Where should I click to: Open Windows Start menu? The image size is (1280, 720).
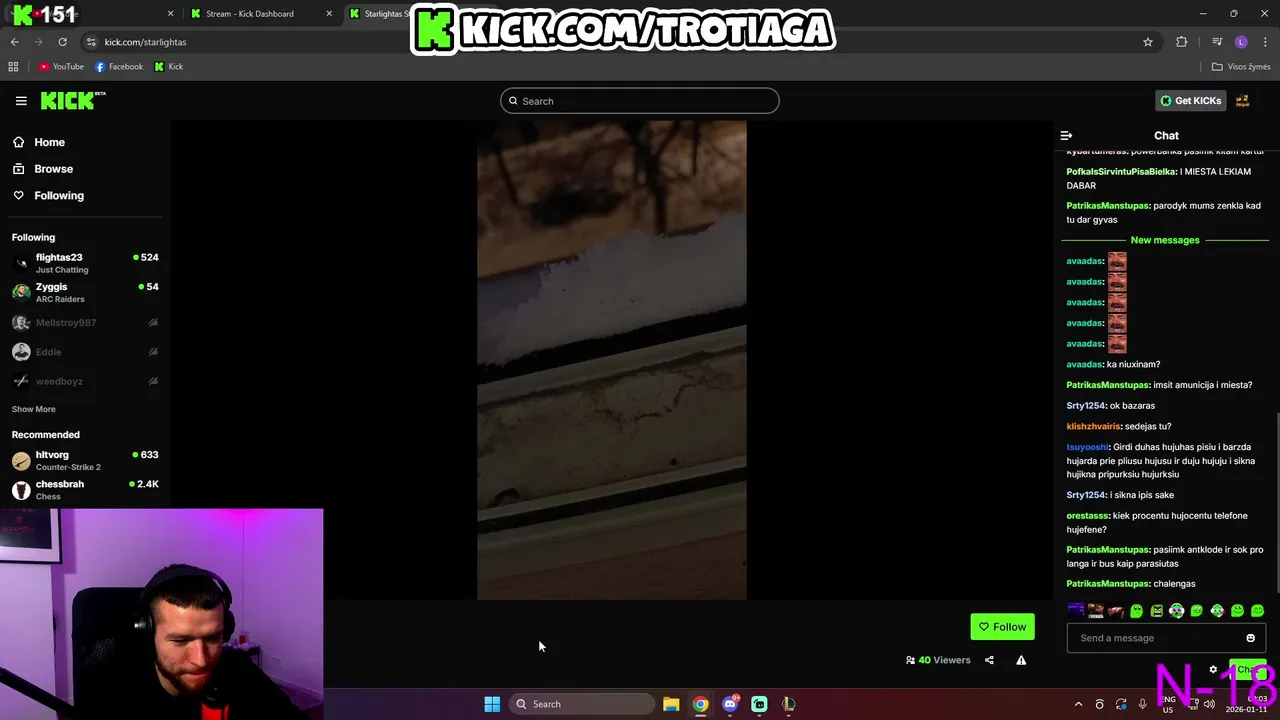coord(492,704)
